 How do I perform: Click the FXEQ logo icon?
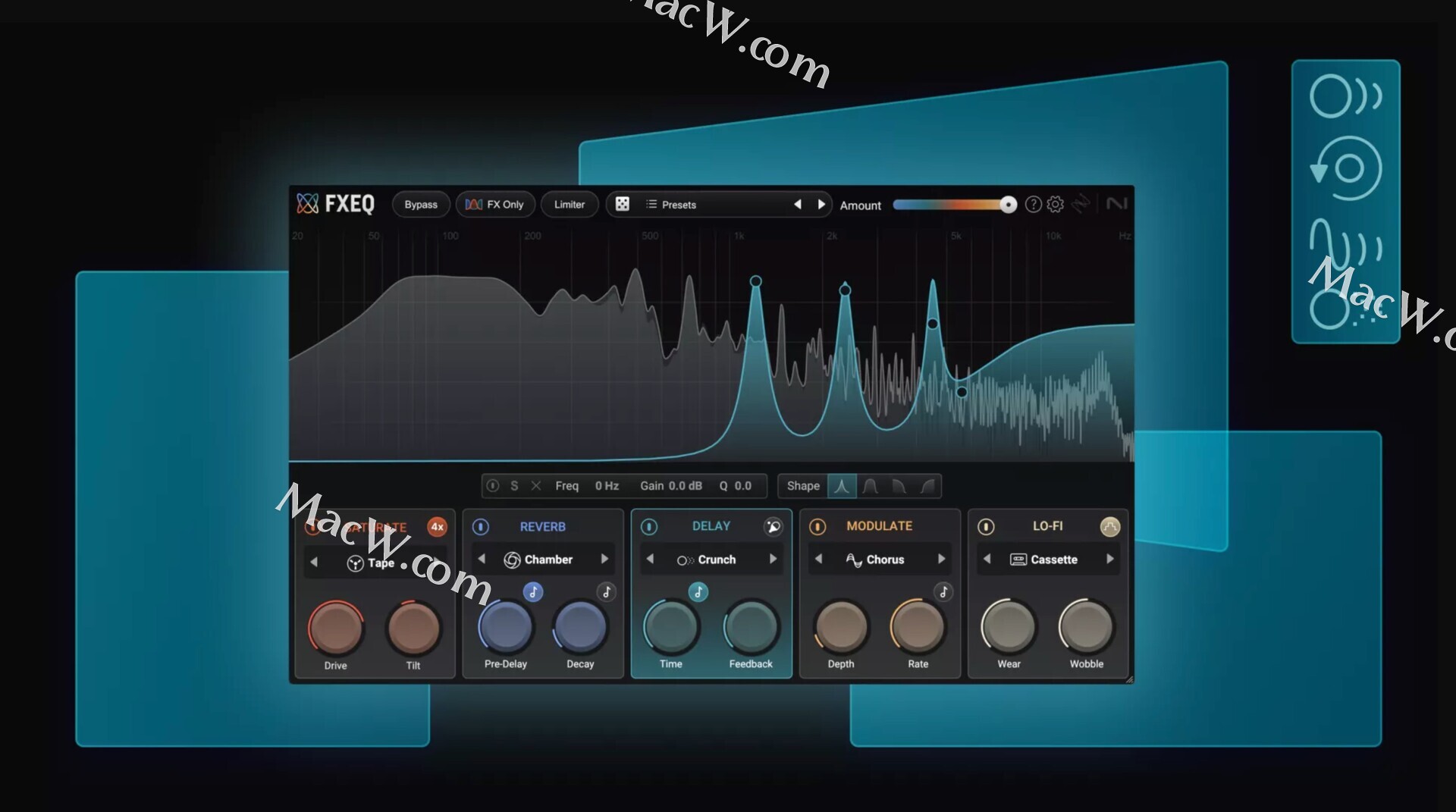pyautogui.click(x=307, y=203)
